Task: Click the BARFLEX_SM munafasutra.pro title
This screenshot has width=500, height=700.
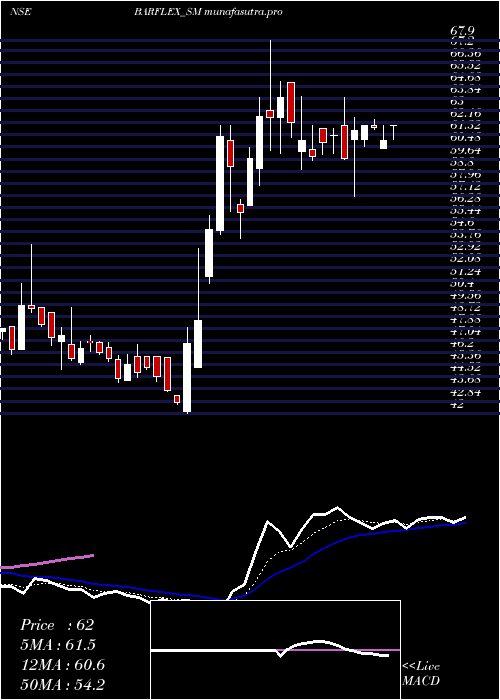Action: tap(208, 12)
